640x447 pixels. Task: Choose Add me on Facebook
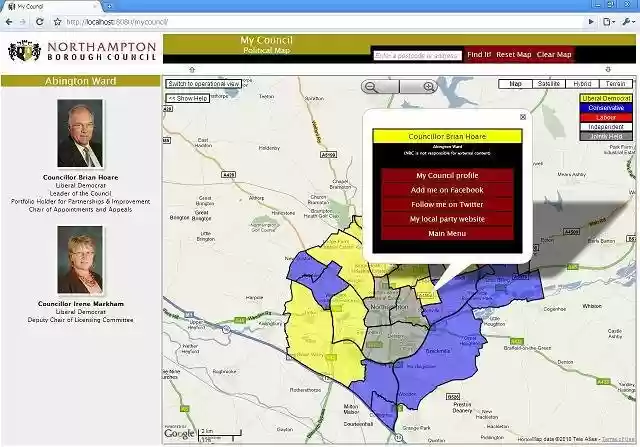pyautogui.click(x=447, y=190)
